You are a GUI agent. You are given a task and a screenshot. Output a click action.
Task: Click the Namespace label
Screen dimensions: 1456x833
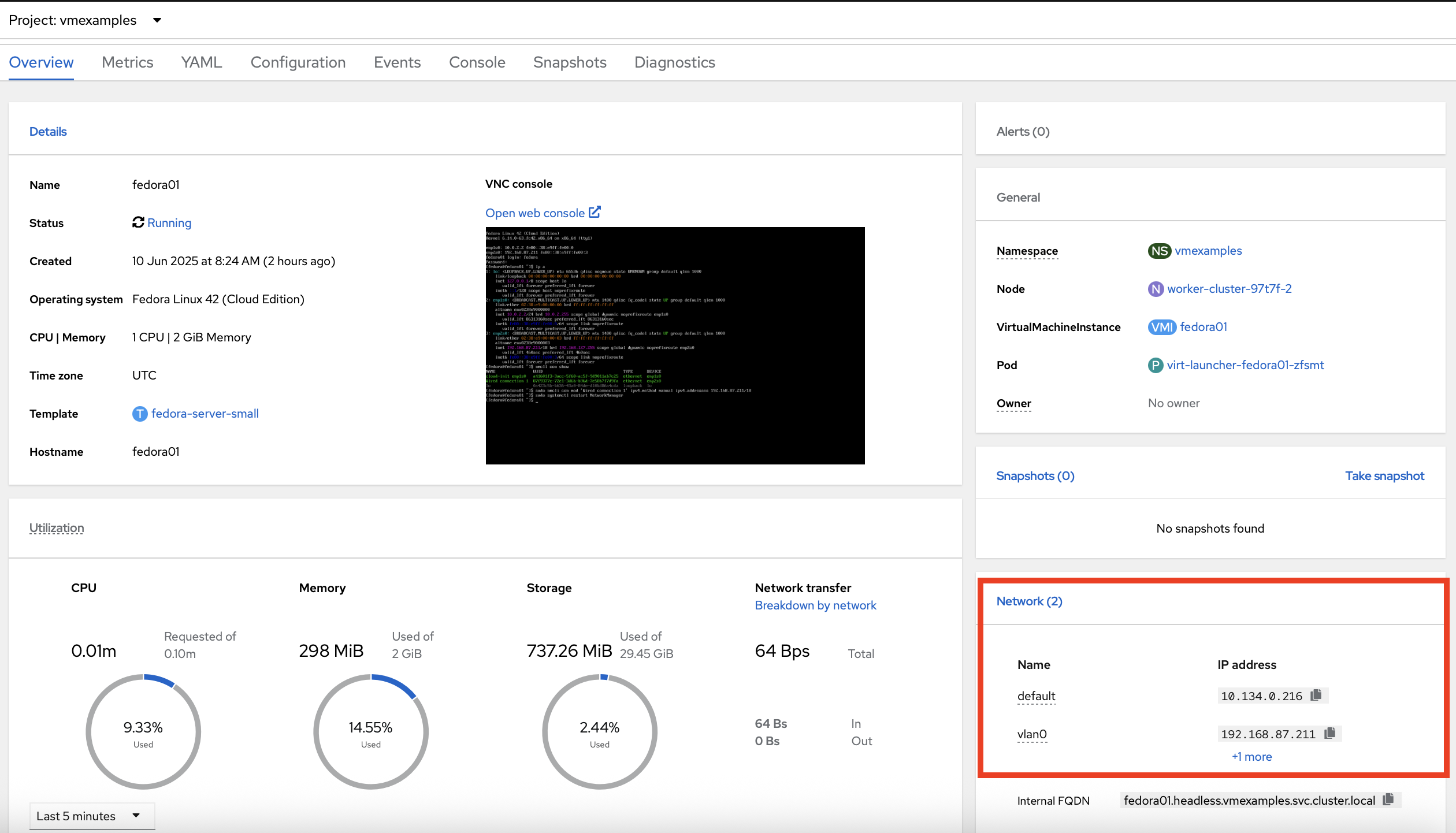pyautogui.click(x=1027, y=251)
